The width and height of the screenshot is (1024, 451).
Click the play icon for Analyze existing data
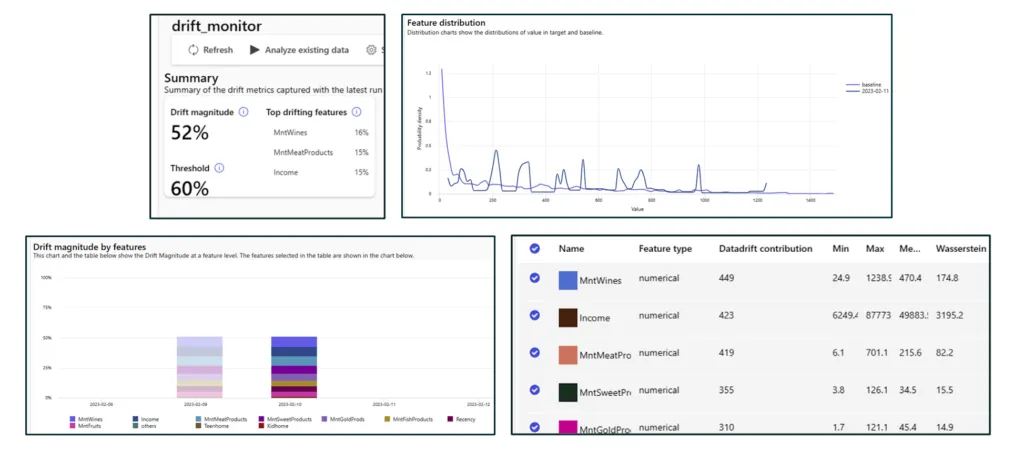tap(255, 50)
